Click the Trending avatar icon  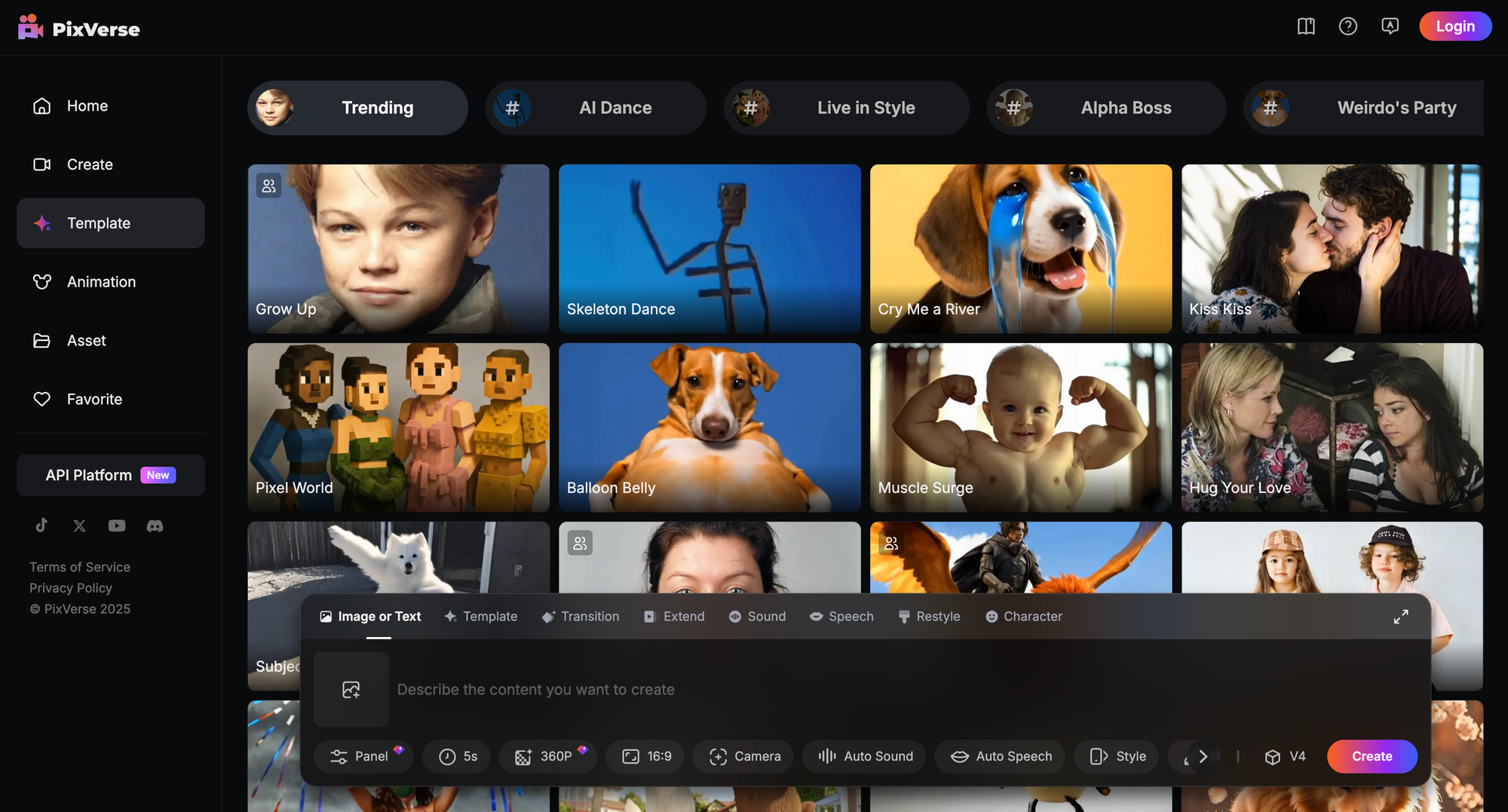click(274, 108)
